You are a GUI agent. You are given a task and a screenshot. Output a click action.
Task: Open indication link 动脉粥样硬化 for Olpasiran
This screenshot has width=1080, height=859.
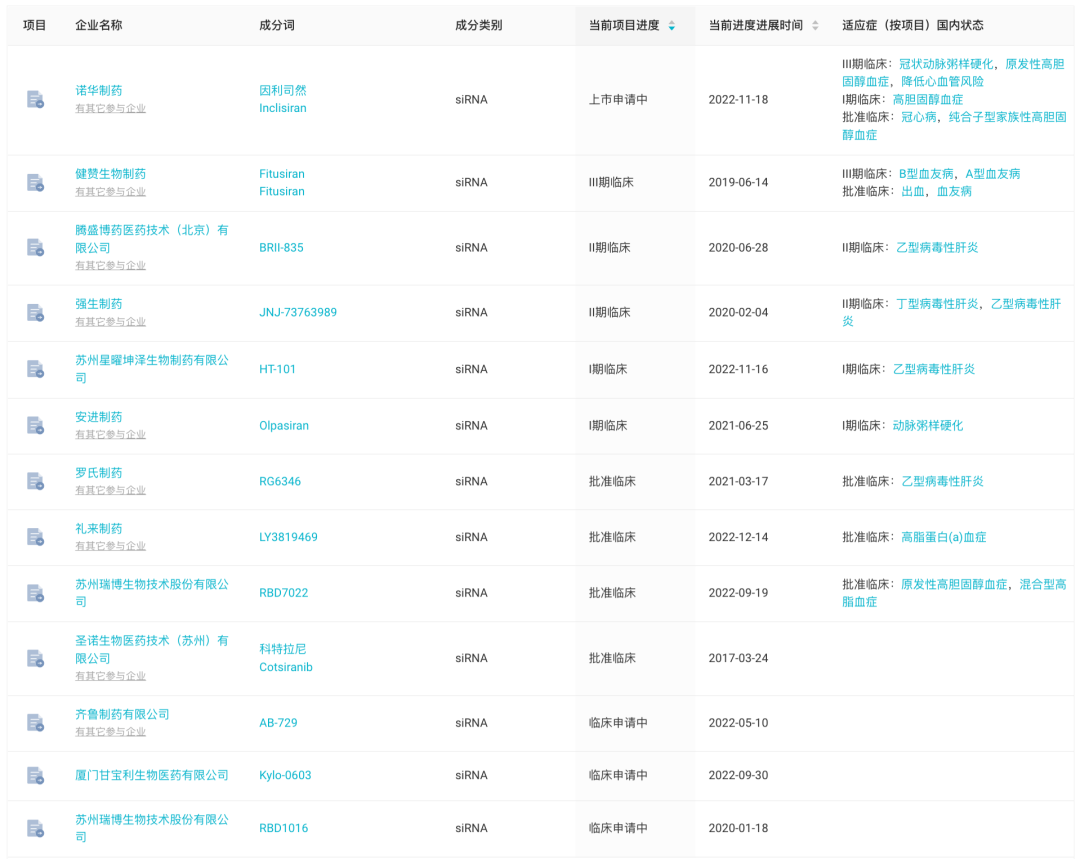click(x=928, y=425)
